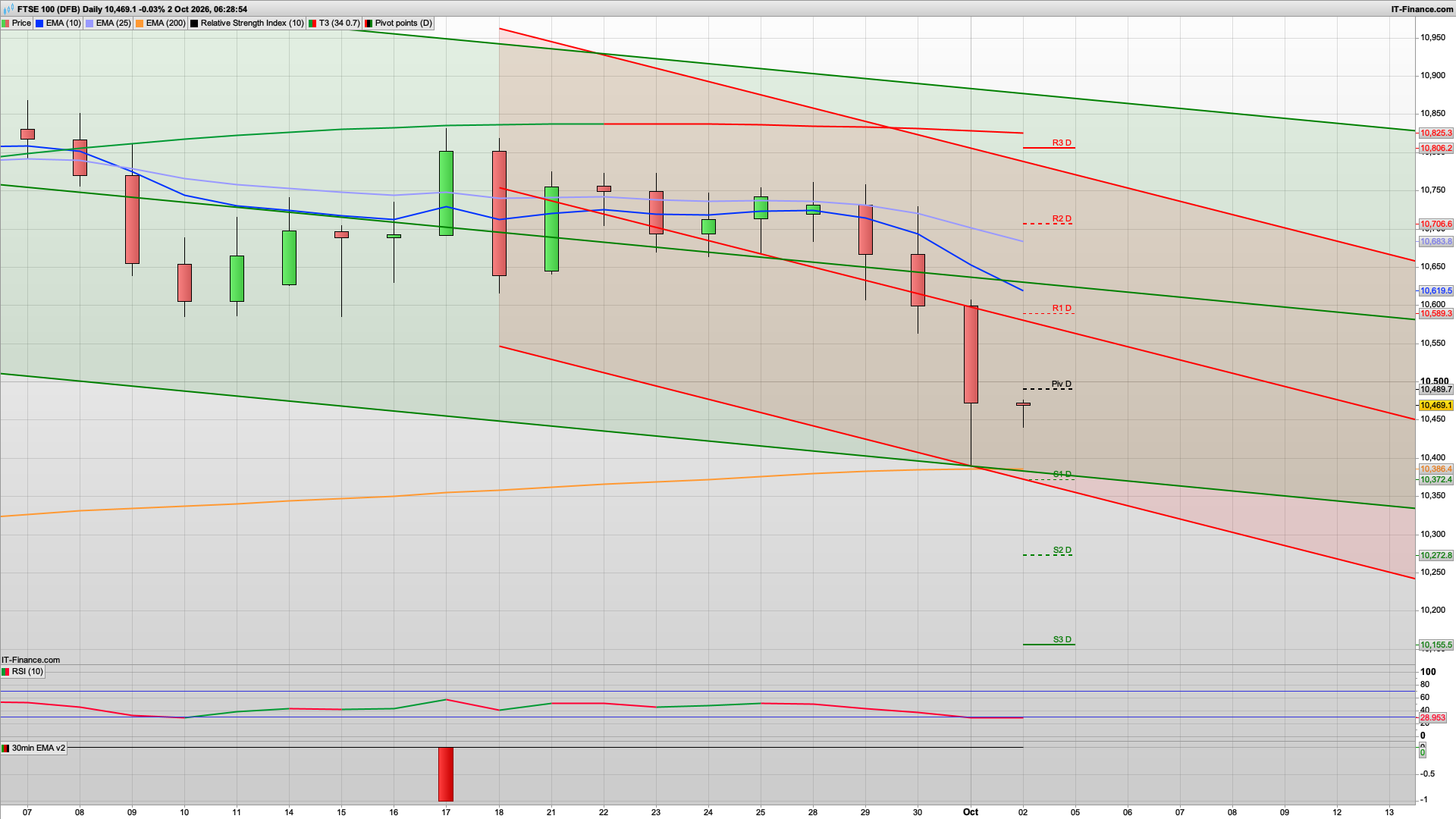Select the R3 D pivot label

pyautogui.click(x=1062, y=143)
